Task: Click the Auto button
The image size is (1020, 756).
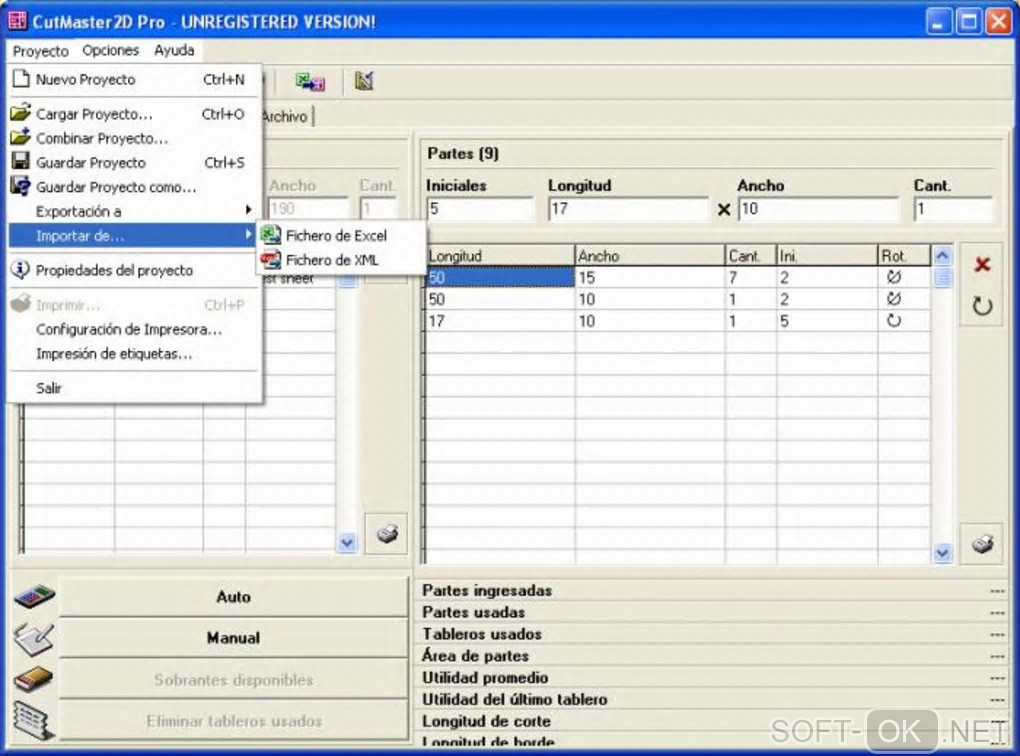Action: [x=233, y=597]
